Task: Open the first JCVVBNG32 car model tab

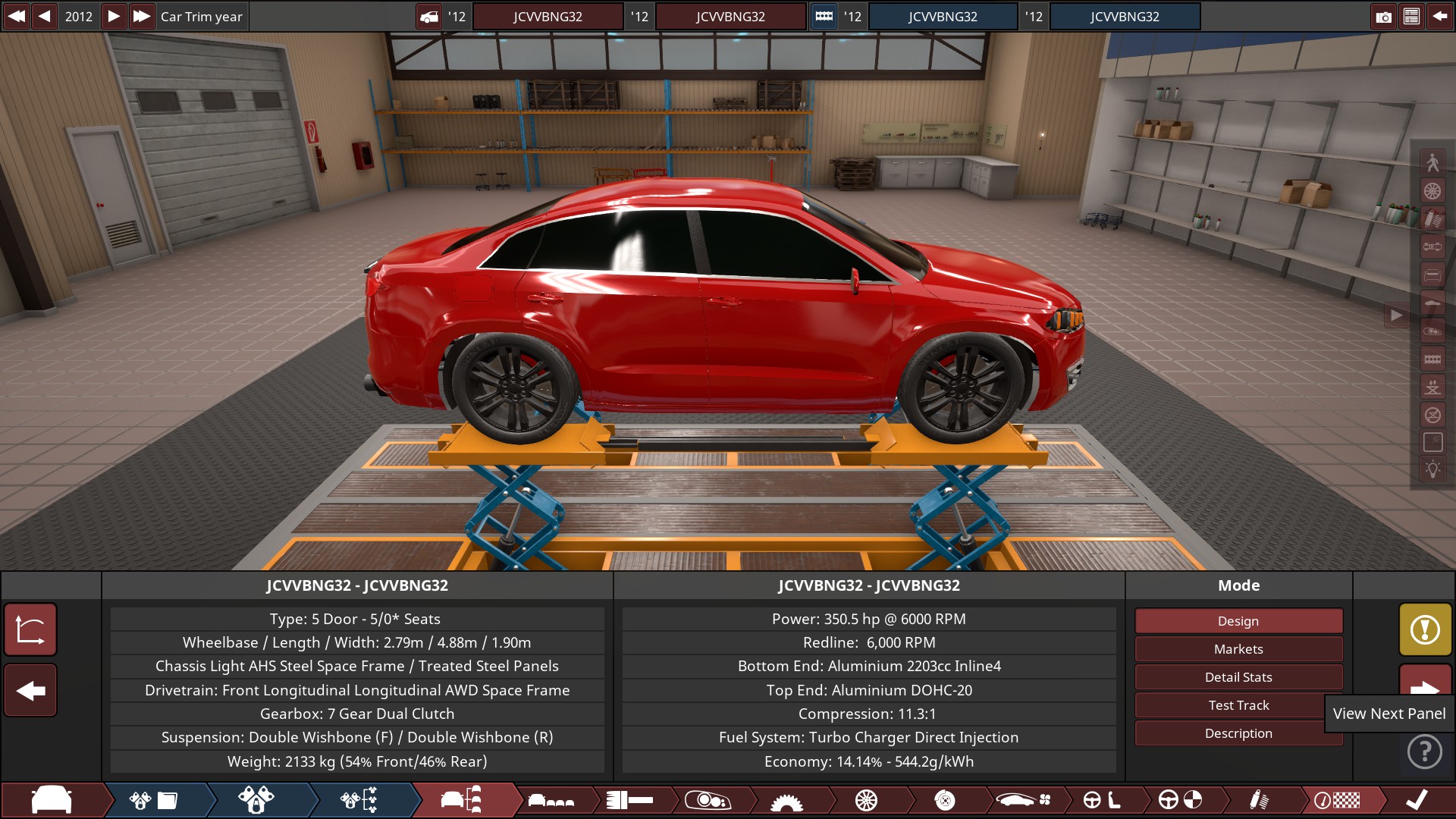Action: pyautogui.click(x=548, y=17)
